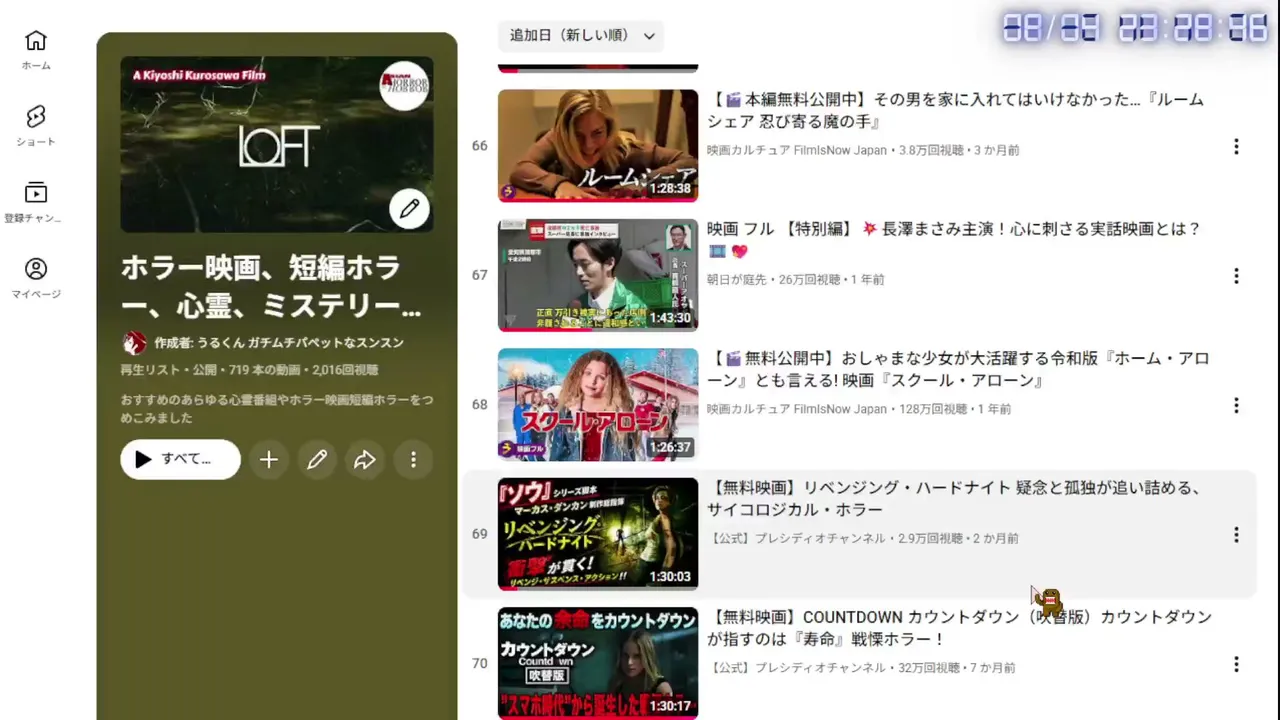1280x720 pixels.
Task: Open video title 長澤まさみ主演！心に刺さる実話映画とは？
Action: tap(954, 240)
